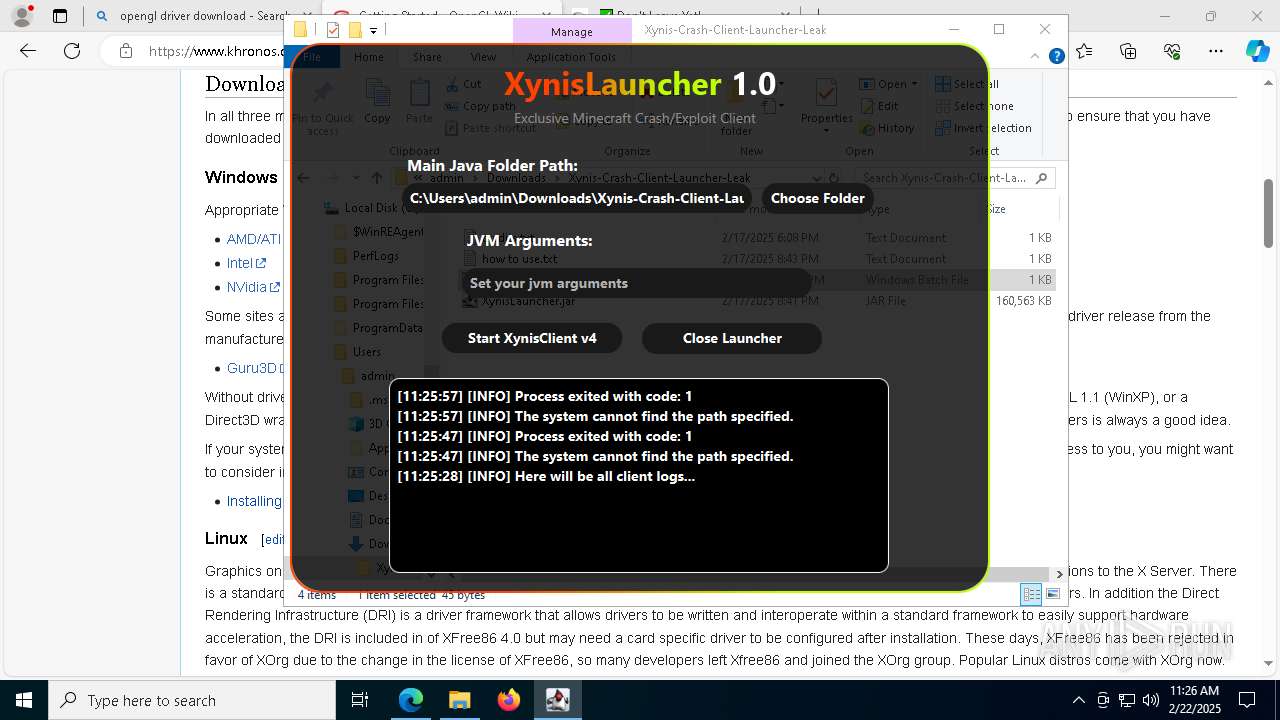Click the Edge page vertical scrollbar
Image resolution: width=1280 pixels, height=720 pixels.
pyautogui.click(x=1269, y=214)
